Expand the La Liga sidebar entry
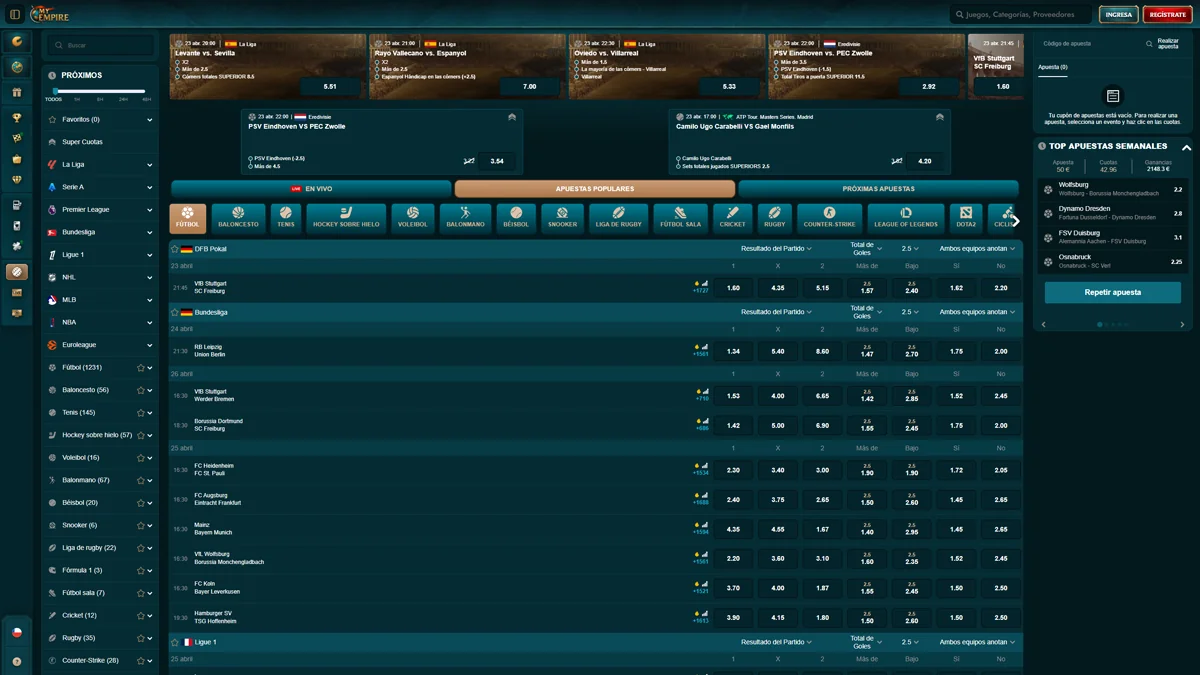 pyautogui.click(x=150, y=165)
